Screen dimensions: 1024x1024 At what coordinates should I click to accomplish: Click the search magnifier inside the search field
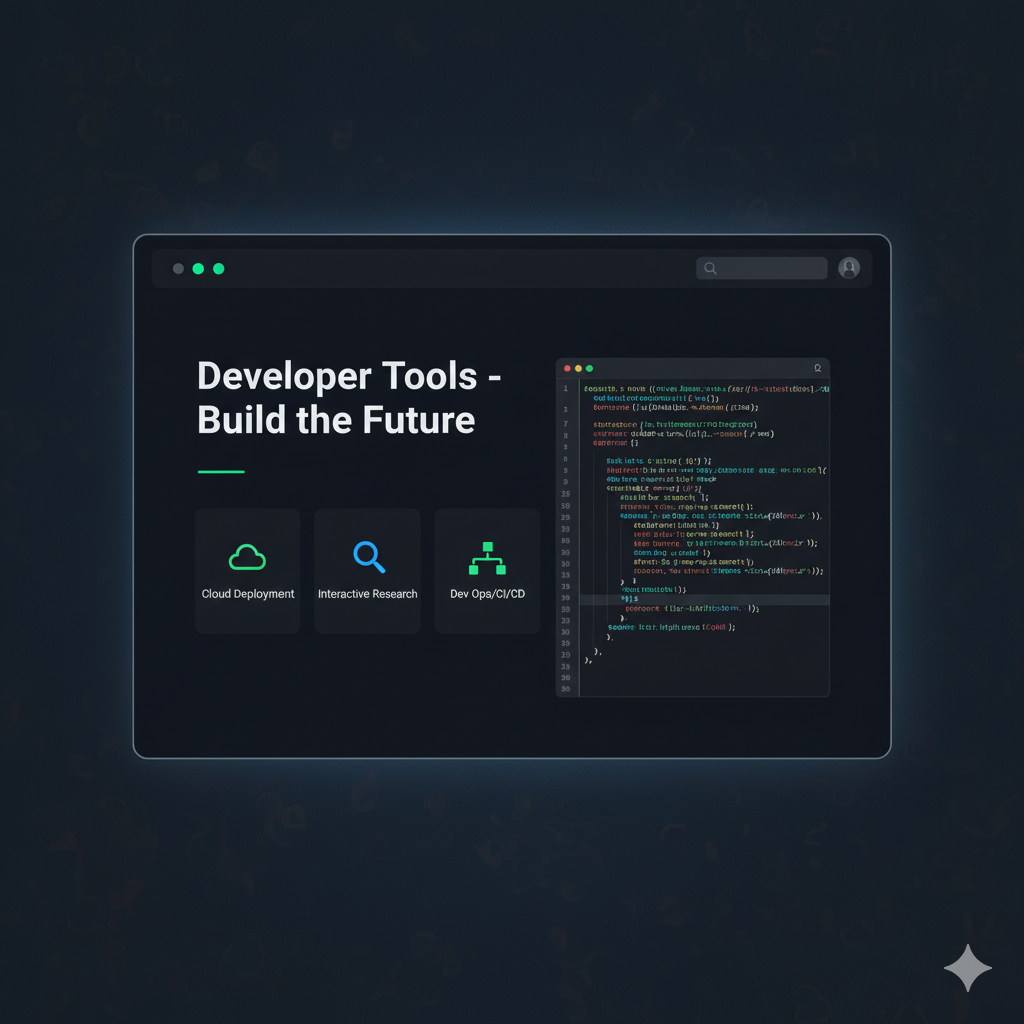pyautogui.click(x=710, y=268)
